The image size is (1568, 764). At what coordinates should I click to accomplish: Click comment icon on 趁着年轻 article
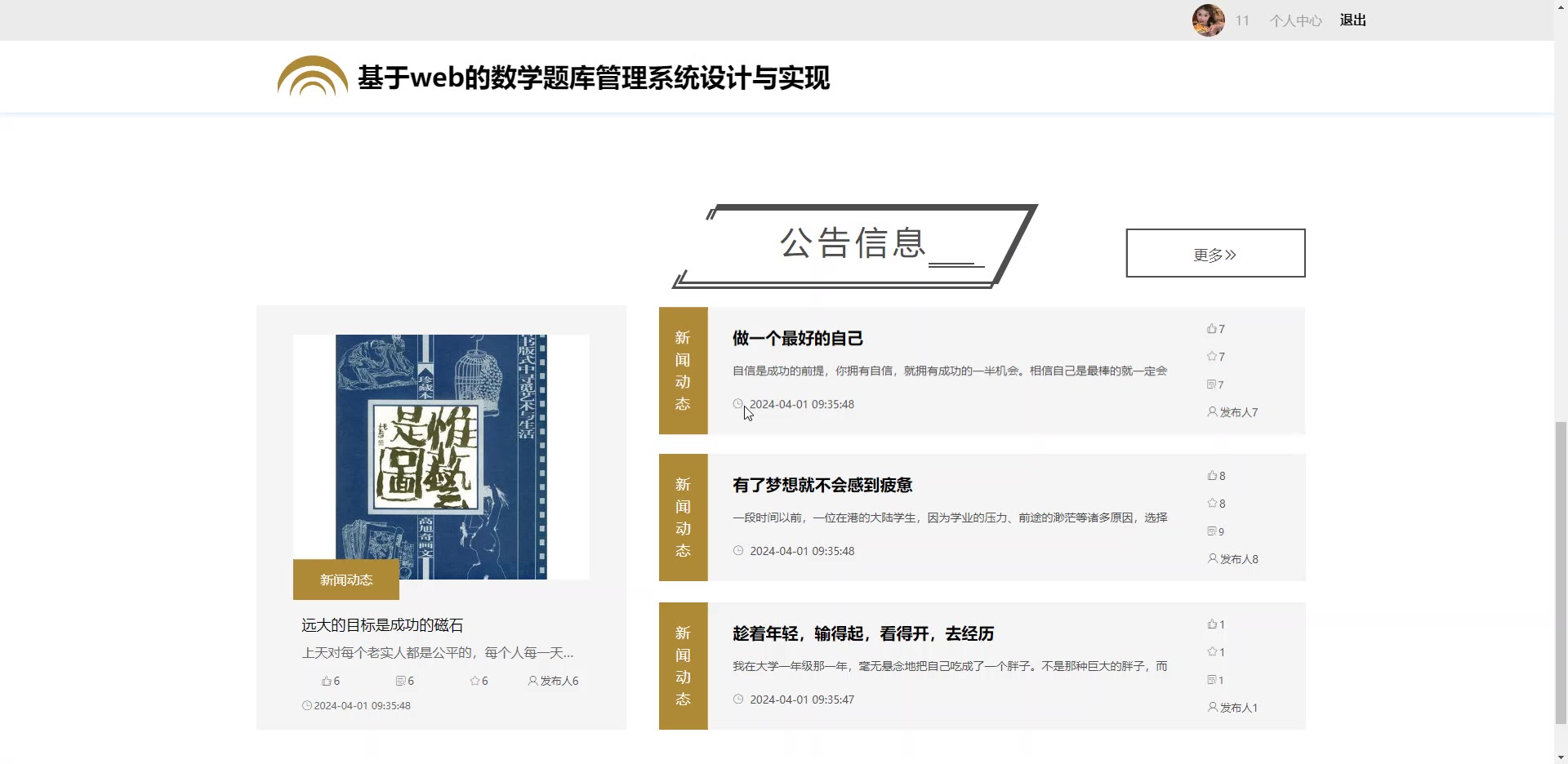[1212, 680]
